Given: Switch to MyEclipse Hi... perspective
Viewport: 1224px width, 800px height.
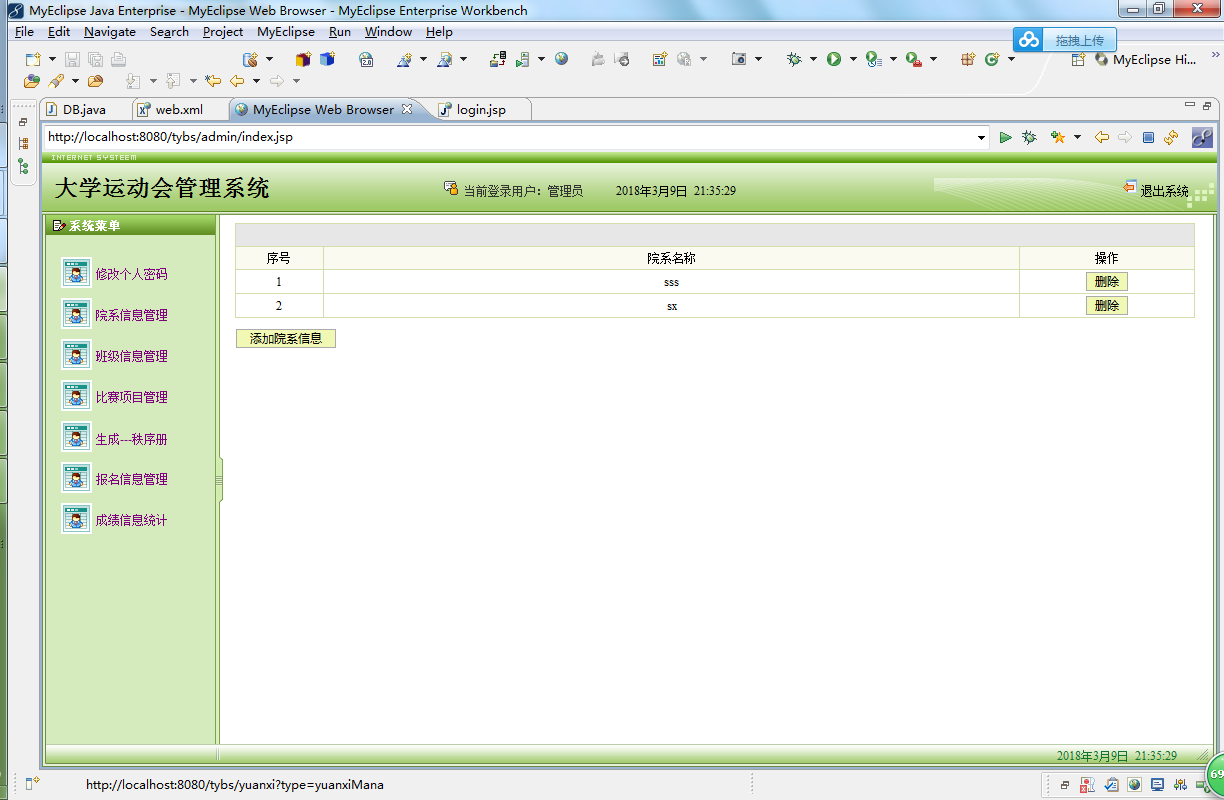Looking at the screenshot, I should [x=1146, y=60].
